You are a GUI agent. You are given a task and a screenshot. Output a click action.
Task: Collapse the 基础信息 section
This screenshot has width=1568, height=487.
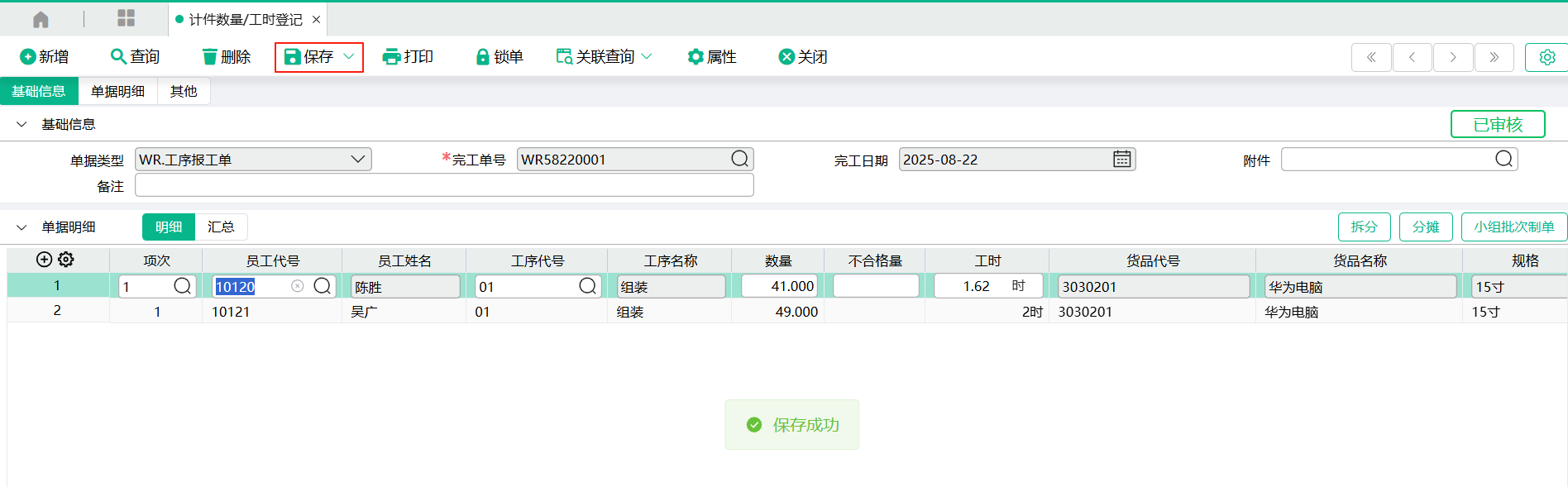pyautogui.click(x=22, y=124)
